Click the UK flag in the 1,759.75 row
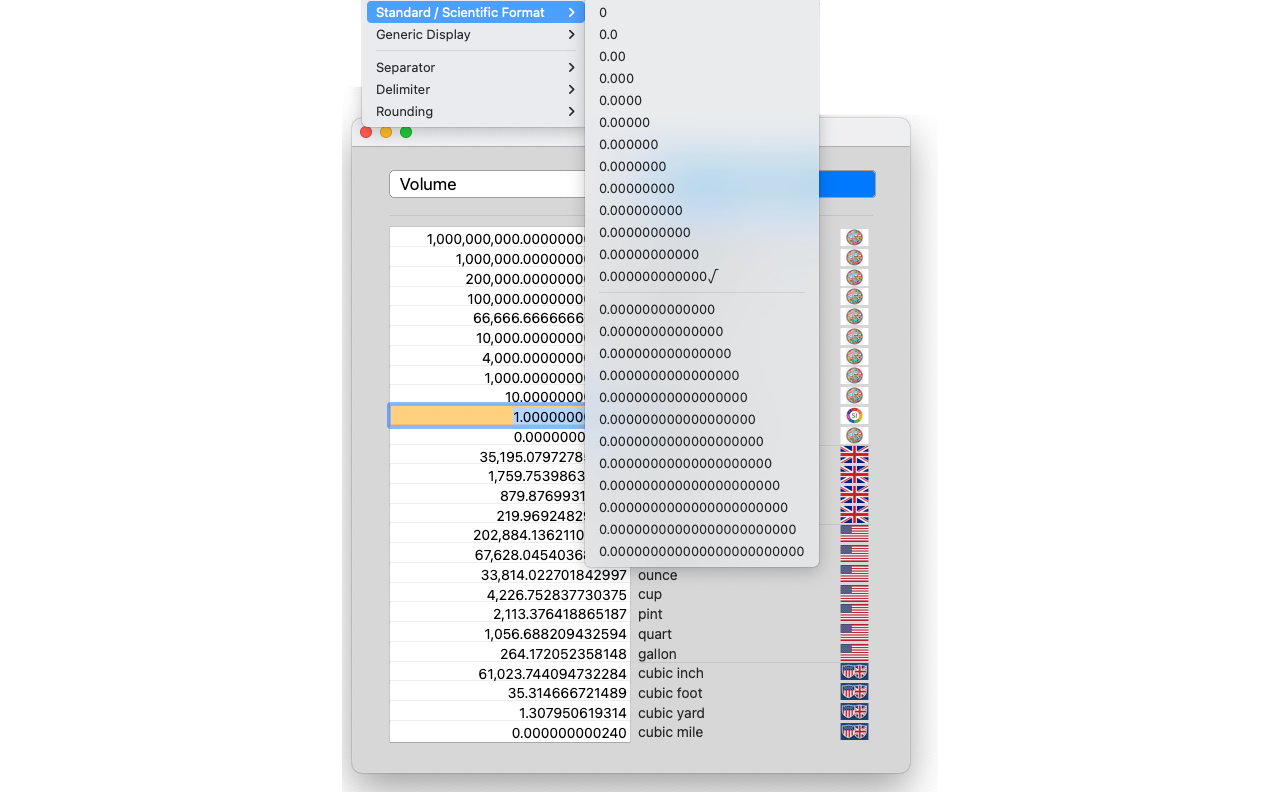The height and width of the screenshot is (800, 1280). (854, 475)
